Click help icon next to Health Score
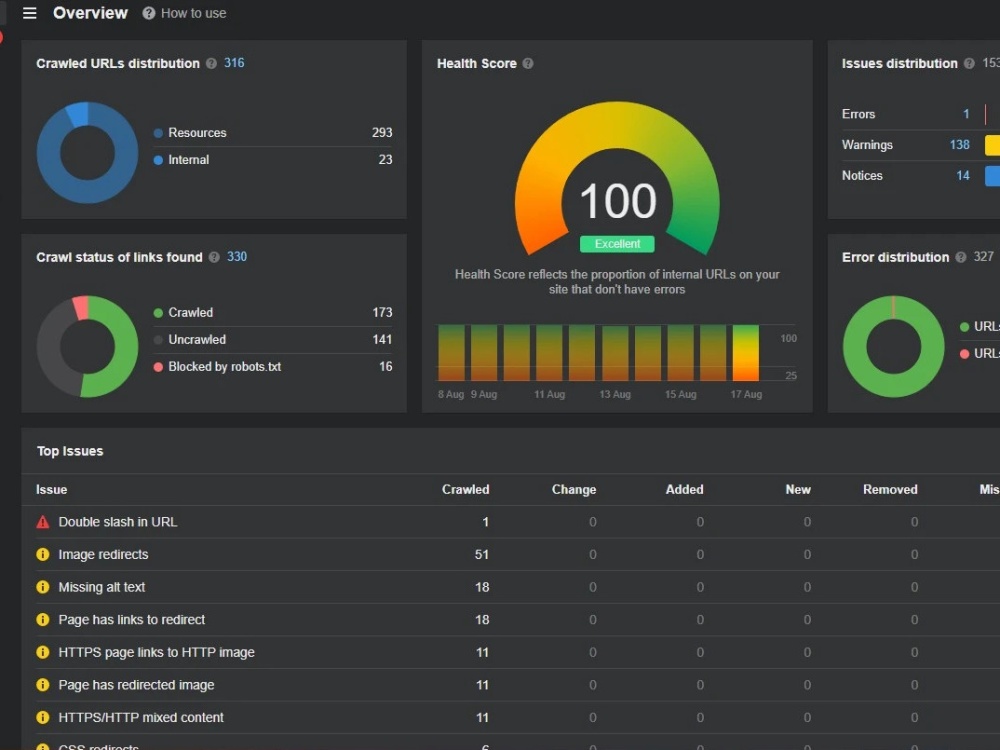Viewport: 1000px width, 750px height. coord(527,64)
